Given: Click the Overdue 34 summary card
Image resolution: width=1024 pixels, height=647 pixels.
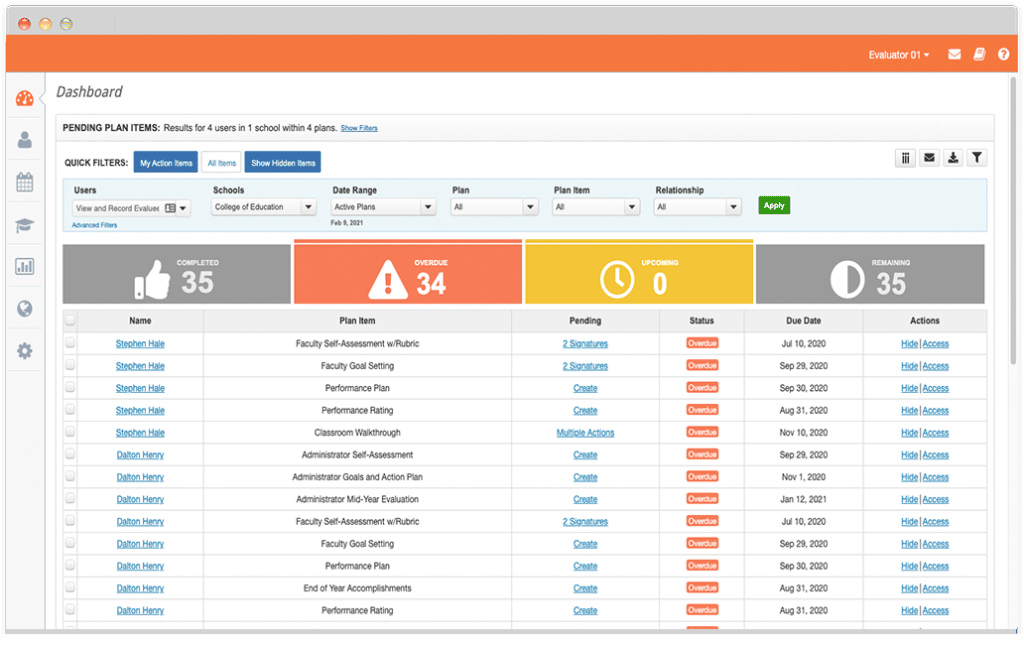Looking at the screenshot, I should (407, 271).
